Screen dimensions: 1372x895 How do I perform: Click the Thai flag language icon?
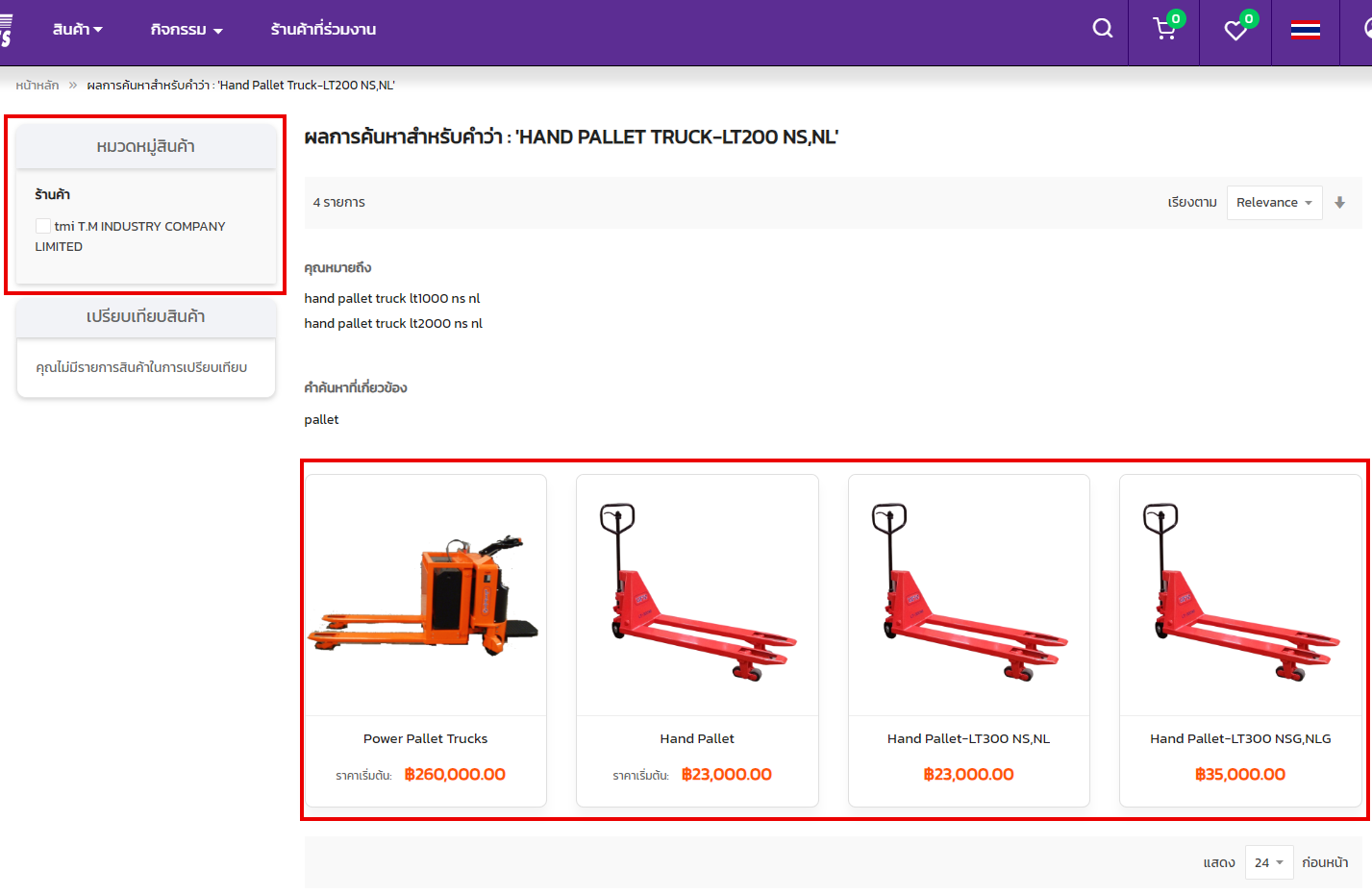(1305, 31)
